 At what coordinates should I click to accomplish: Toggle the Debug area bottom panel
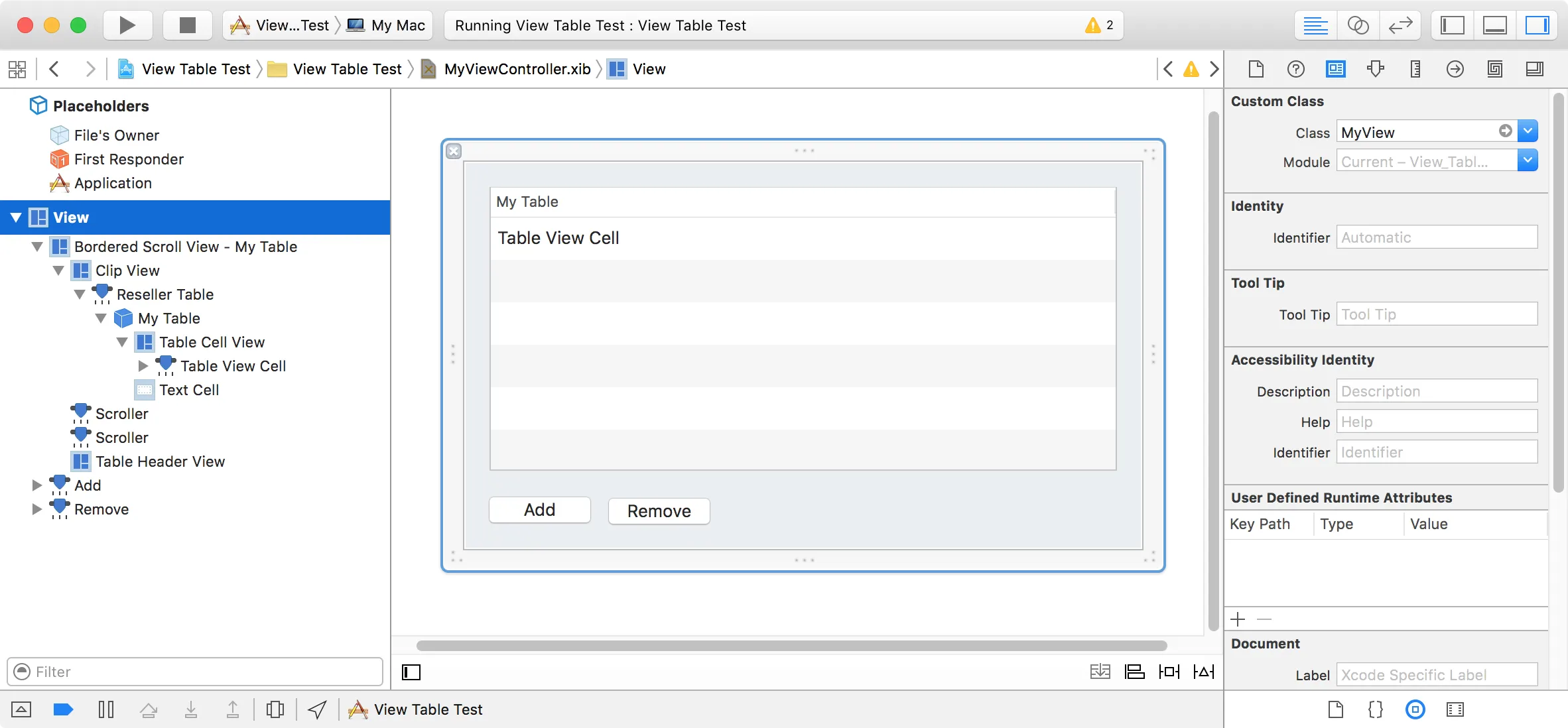[1495, 25]
